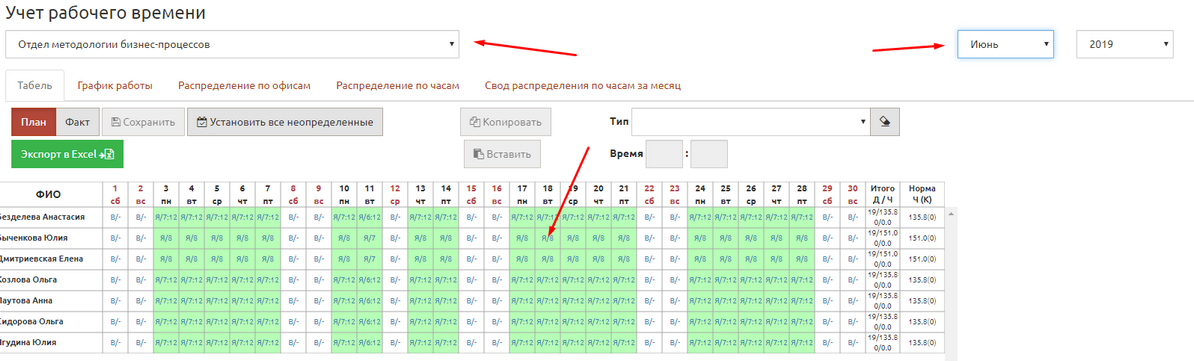Click the '24 пн' day column header
This screenshot has width=1194, height=361.
[x=701, y=193]
